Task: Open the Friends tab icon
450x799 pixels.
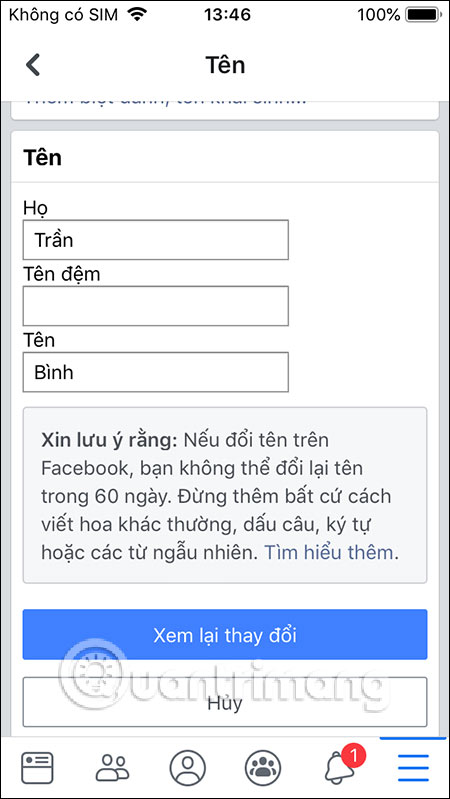Action: point(113,768)
